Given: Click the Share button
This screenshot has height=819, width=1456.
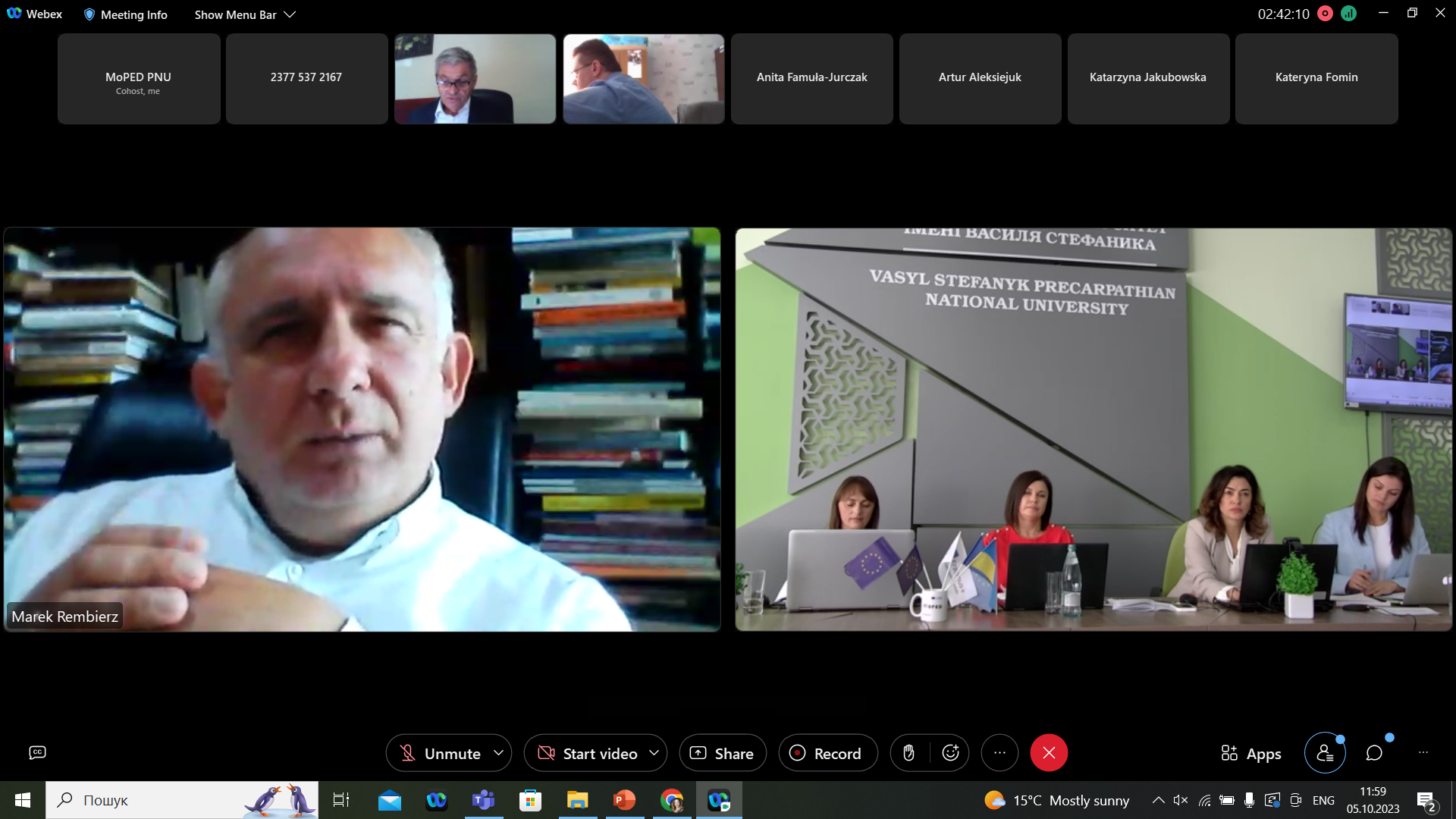Looking at the screenshot, I should [722, 753].
